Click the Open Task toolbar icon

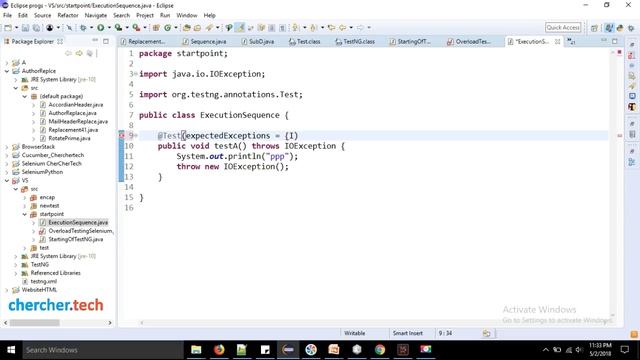197,28
